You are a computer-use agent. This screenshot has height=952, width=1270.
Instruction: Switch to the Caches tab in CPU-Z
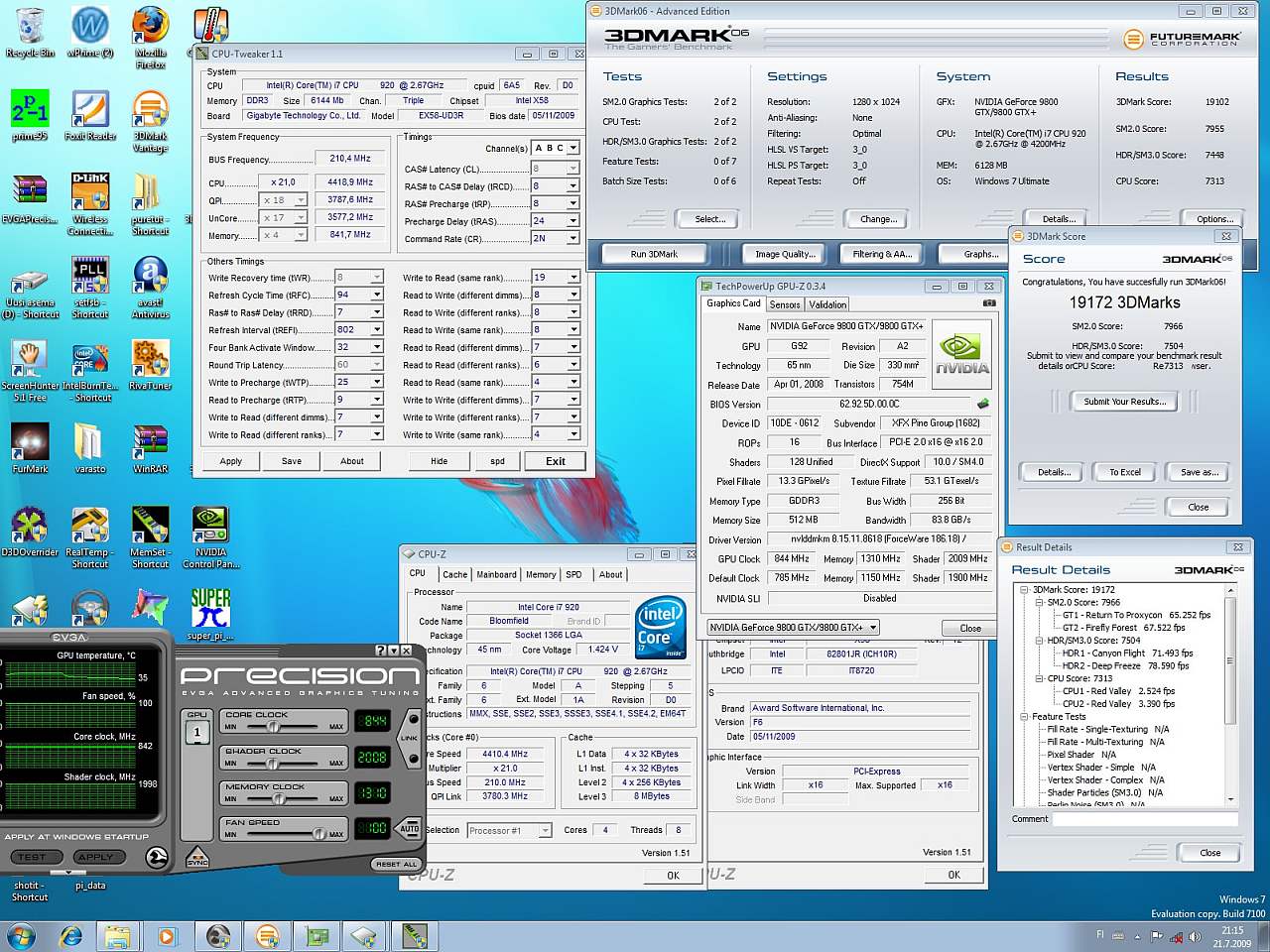click(x=454, y=574)
